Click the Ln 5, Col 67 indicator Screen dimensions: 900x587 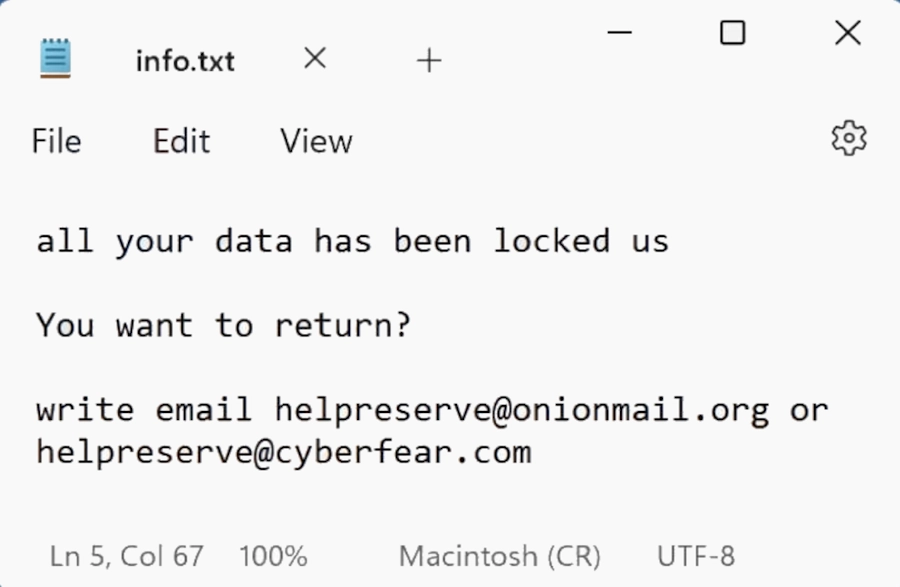tap(127, 556)
